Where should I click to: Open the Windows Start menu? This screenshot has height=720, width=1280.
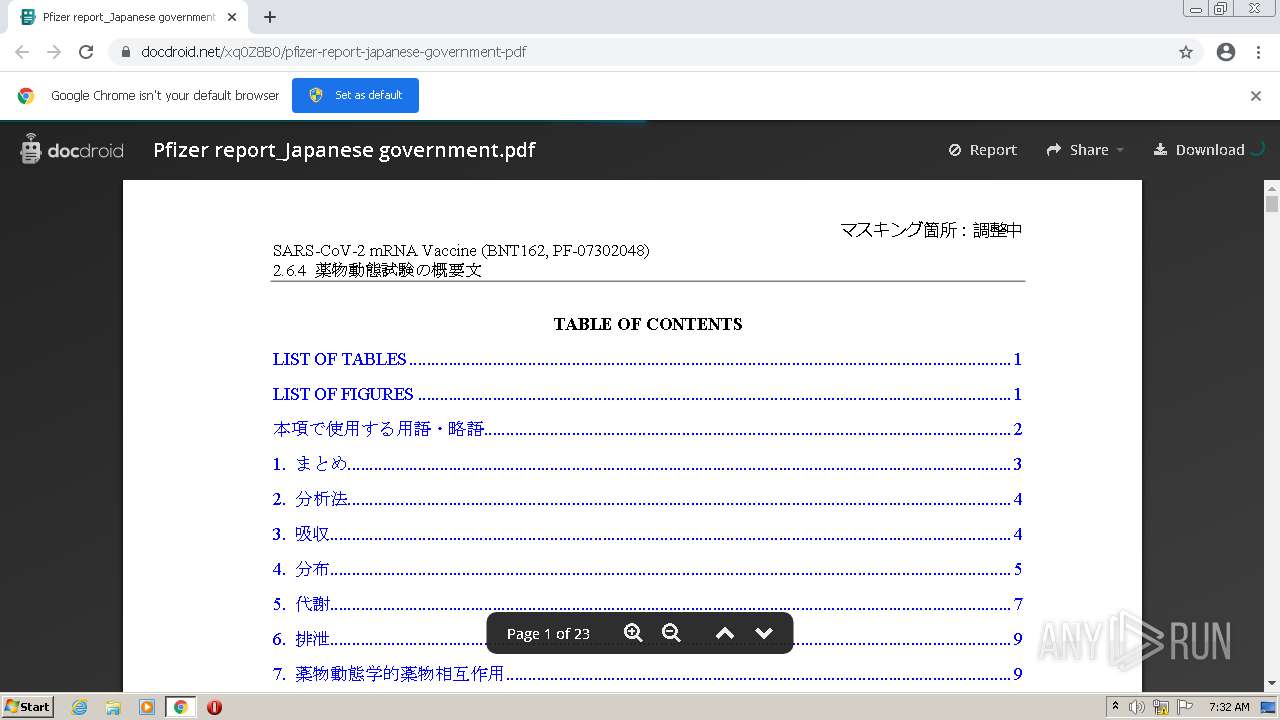coord(27,706)
